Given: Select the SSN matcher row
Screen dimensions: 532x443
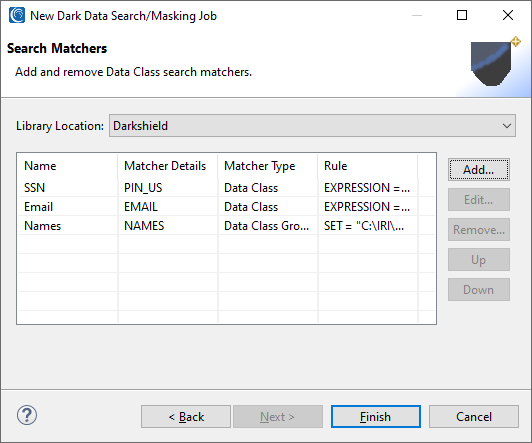Looking at the screenshot, I should [226, 188].
